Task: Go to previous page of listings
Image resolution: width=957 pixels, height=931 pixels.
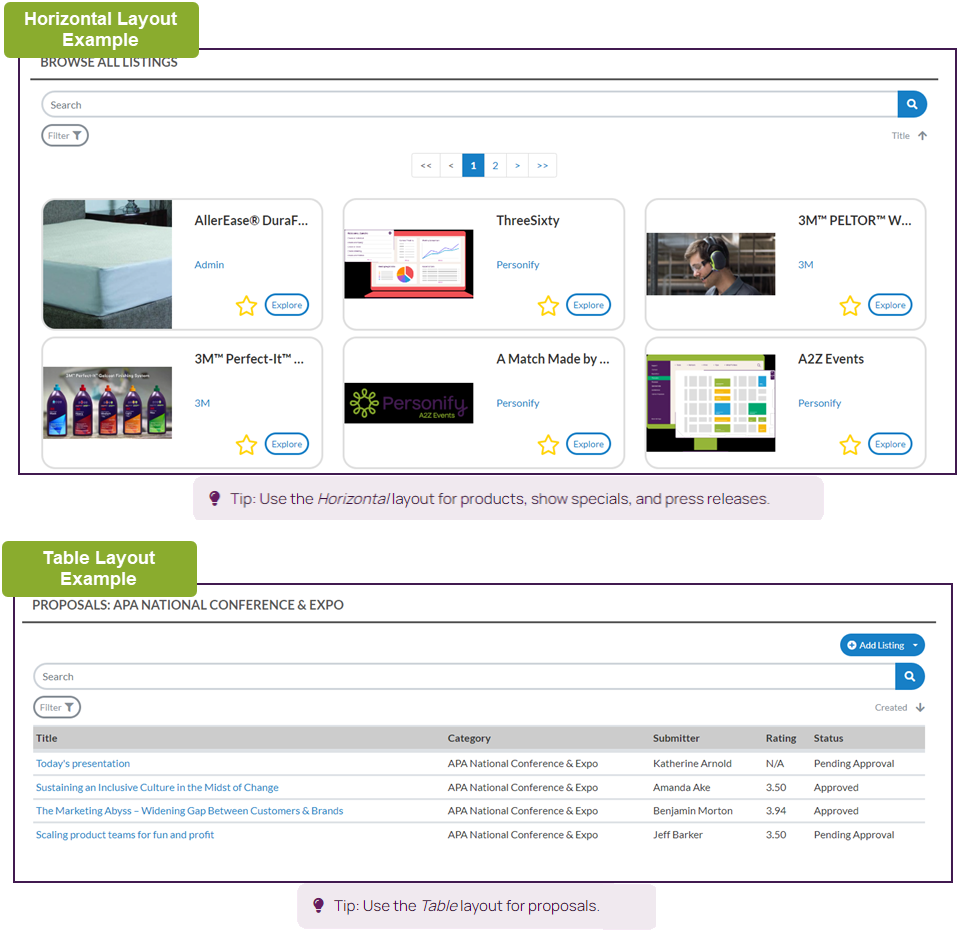Action: tap(451, 165)
